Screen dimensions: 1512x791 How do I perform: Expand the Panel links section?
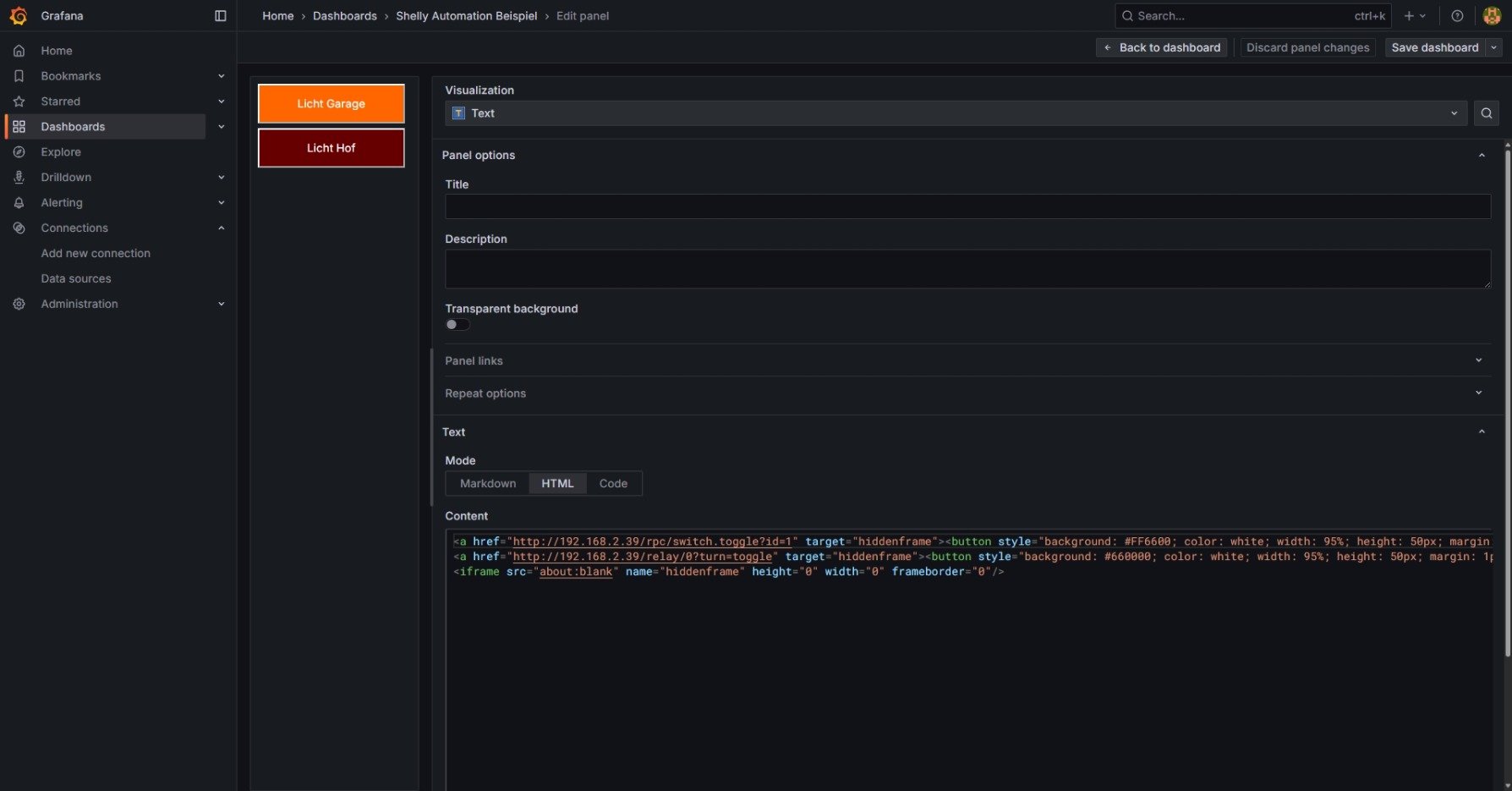(964, 360)
